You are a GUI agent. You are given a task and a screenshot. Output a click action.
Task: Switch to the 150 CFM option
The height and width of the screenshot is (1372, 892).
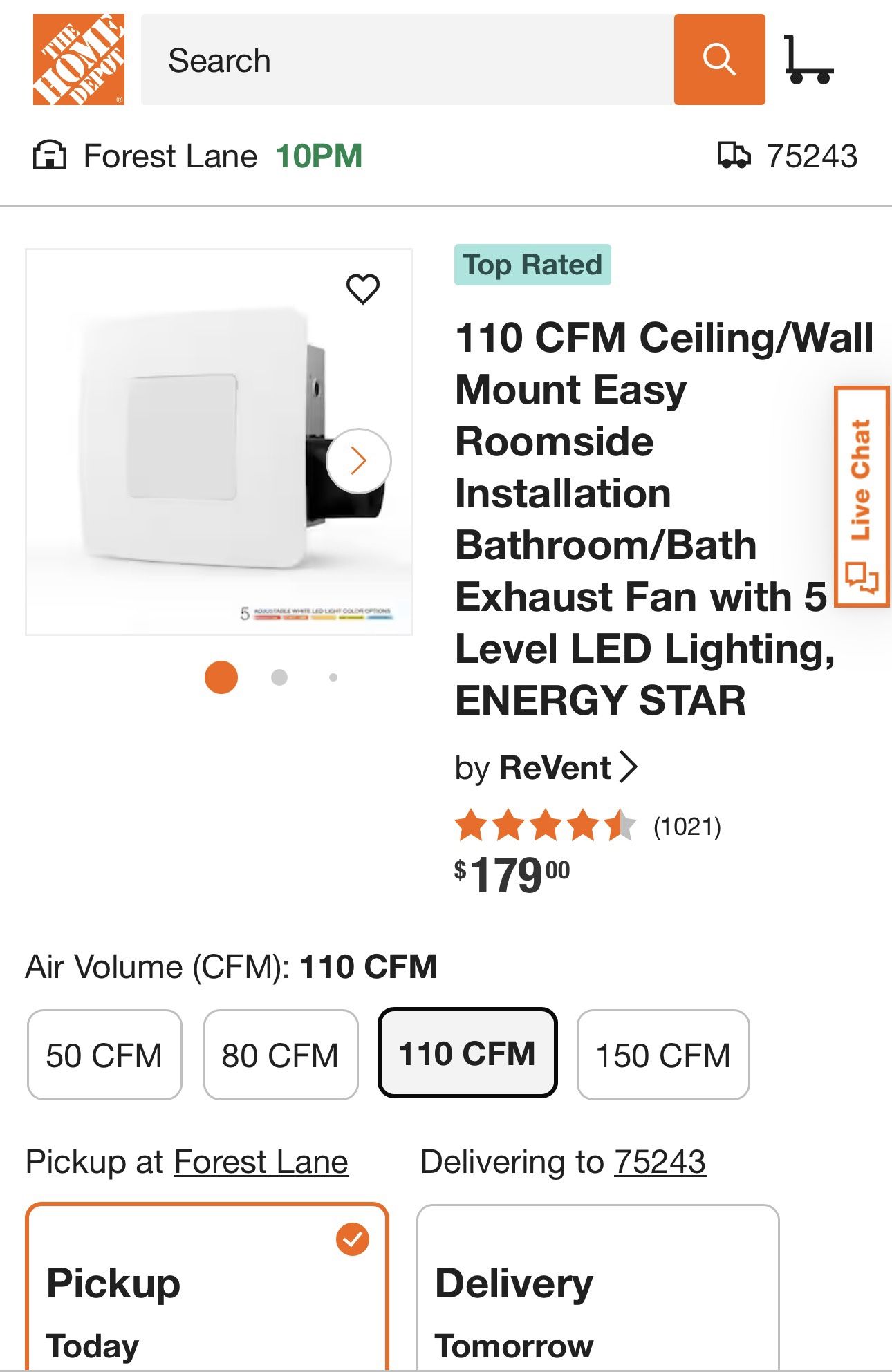point(662,1053)
